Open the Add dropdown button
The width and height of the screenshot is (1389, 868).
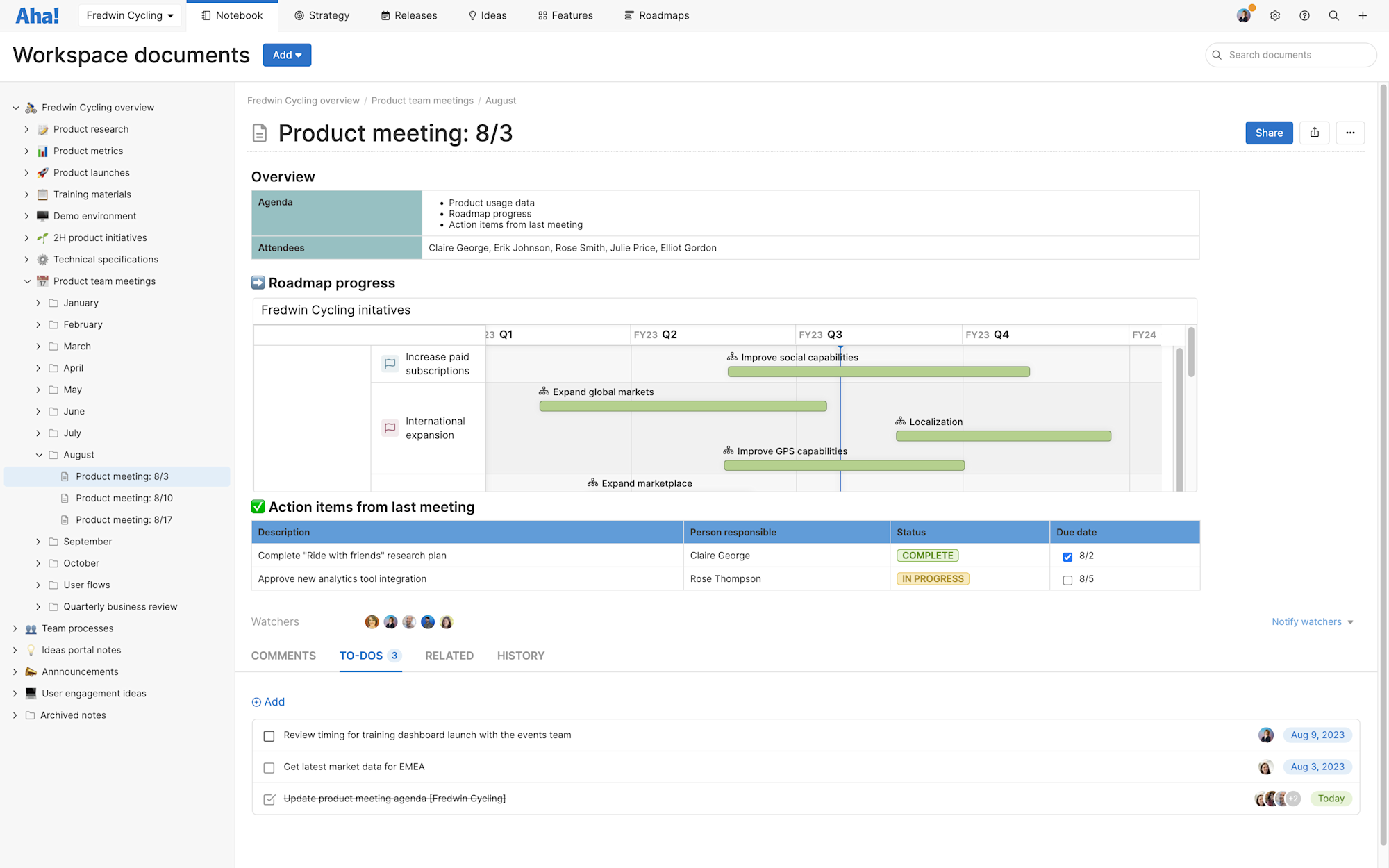tap(287, 55)
